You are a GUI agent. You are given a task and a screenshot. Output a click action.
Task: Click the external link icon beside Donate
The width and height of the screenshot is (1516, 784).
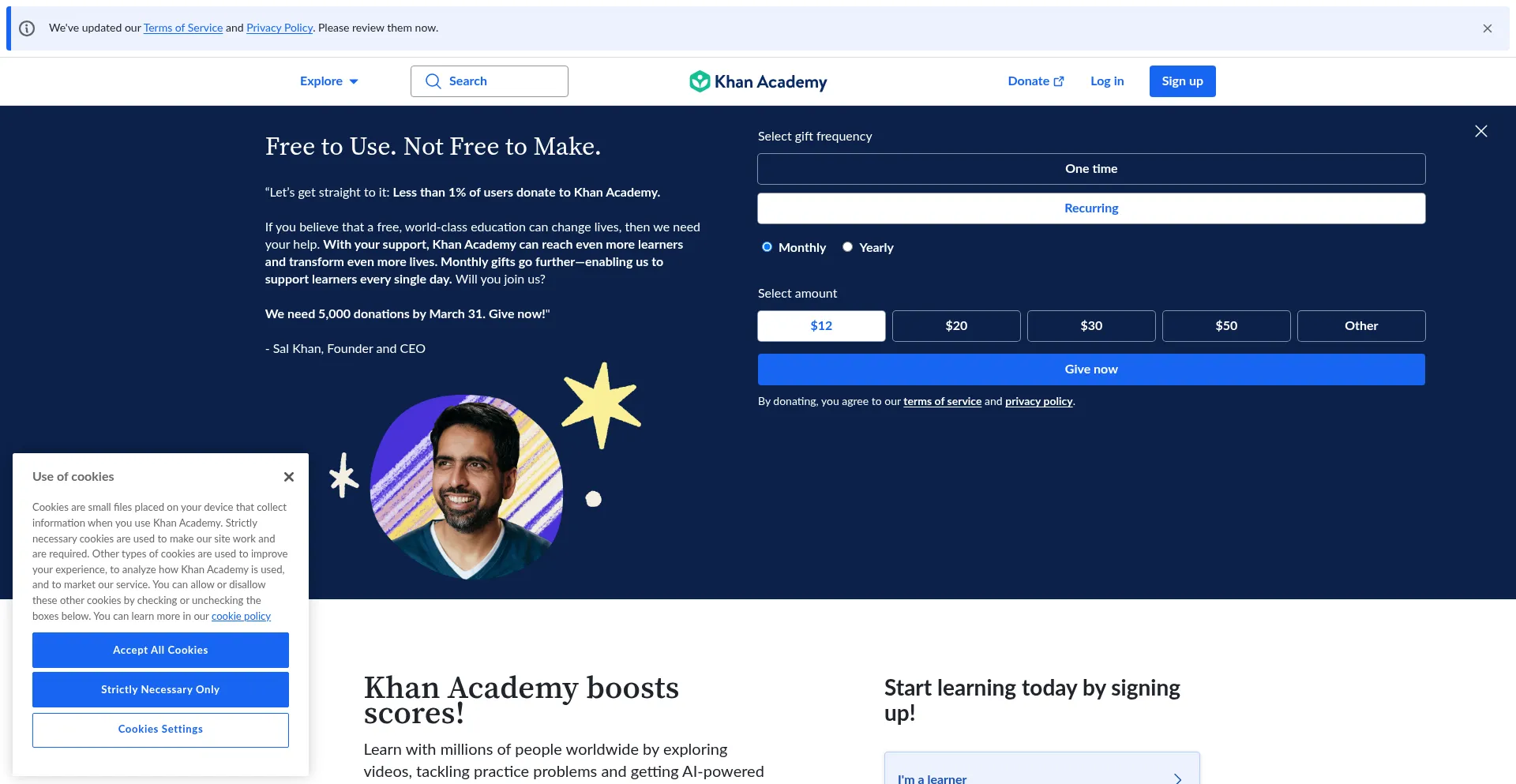click(x=1059, y=81)
